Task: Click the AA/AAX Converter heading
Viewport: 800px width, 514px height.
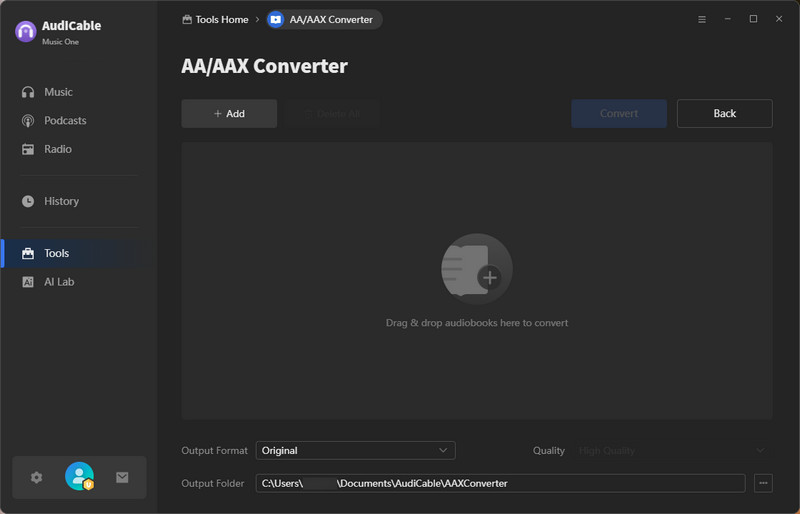Action: pos(264,66)
